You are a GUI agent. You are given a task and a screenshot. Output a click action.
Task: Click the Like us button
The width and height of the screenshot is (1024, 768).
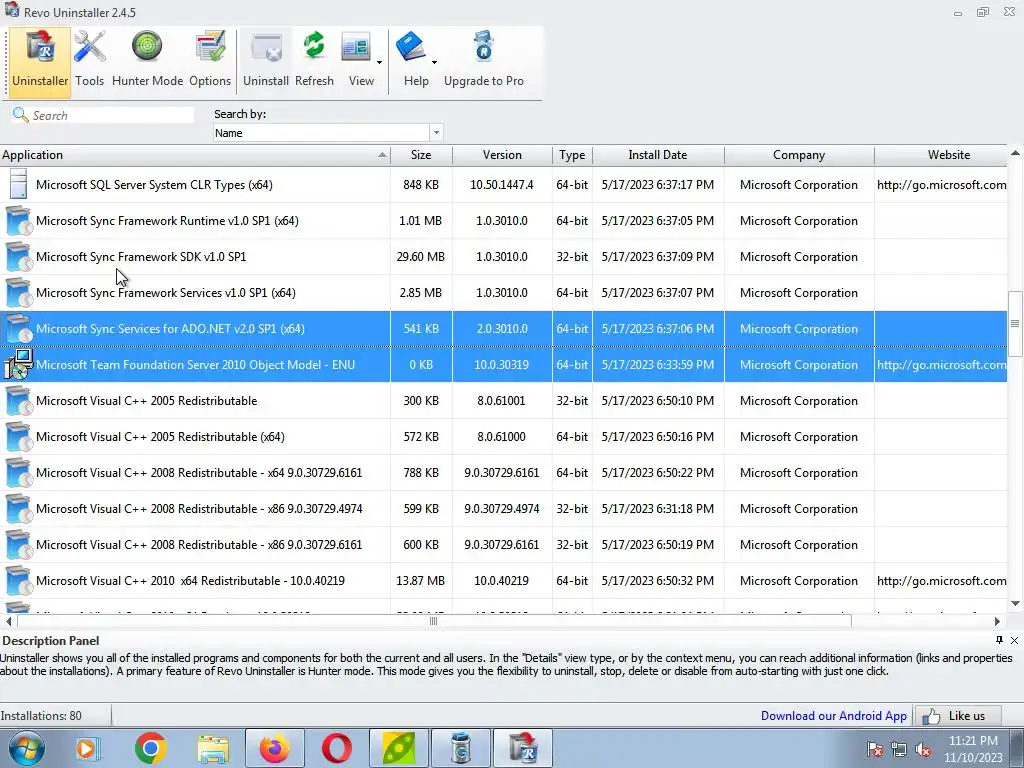(958, 716)
